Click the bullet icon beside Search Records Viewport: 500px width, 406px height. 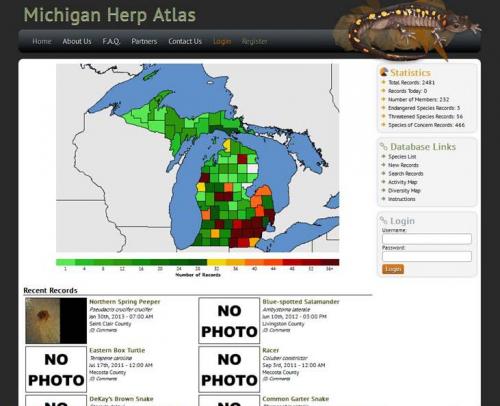click(x=383, y=173)
